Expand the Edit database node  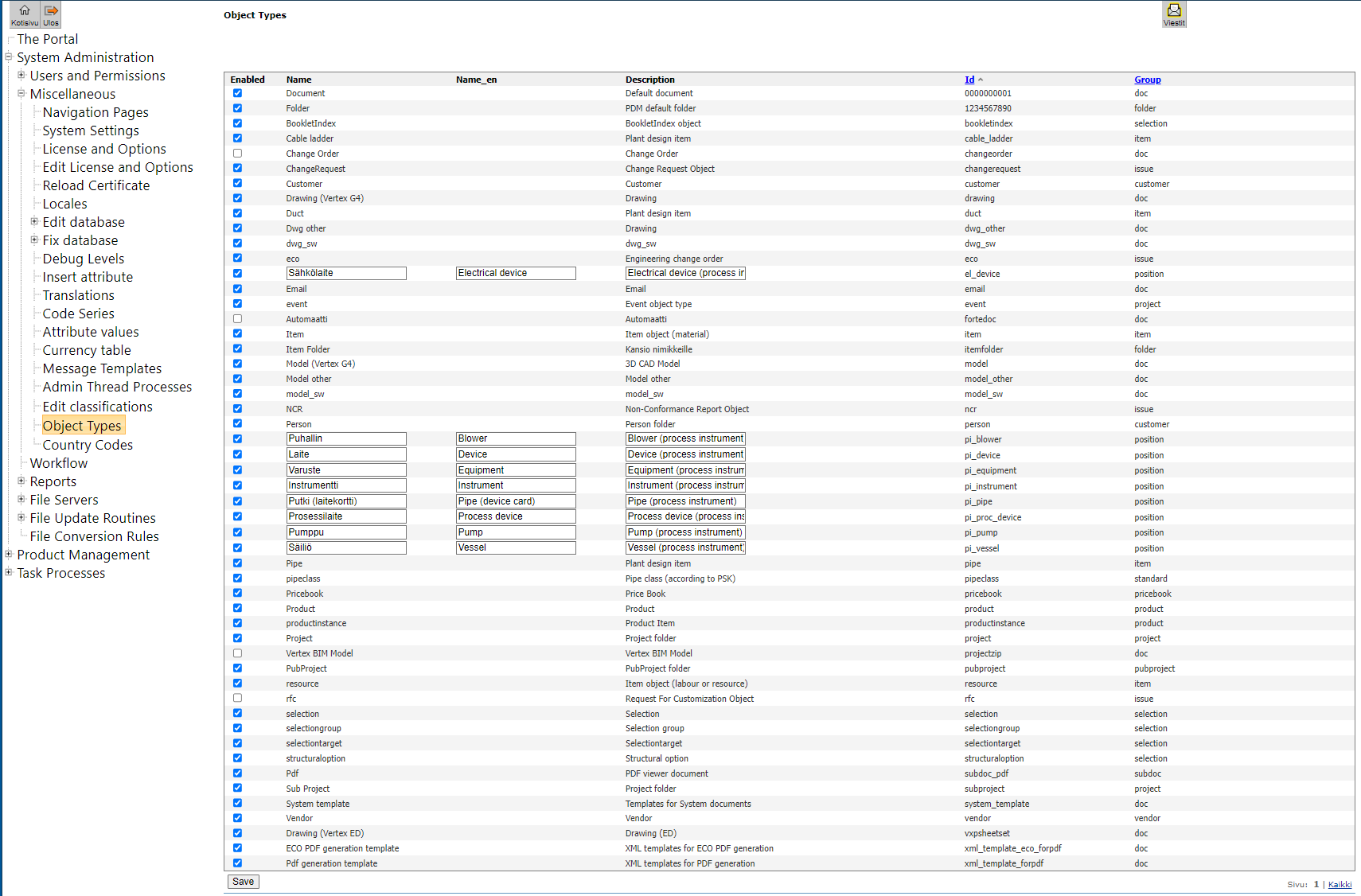click(34, 222)
